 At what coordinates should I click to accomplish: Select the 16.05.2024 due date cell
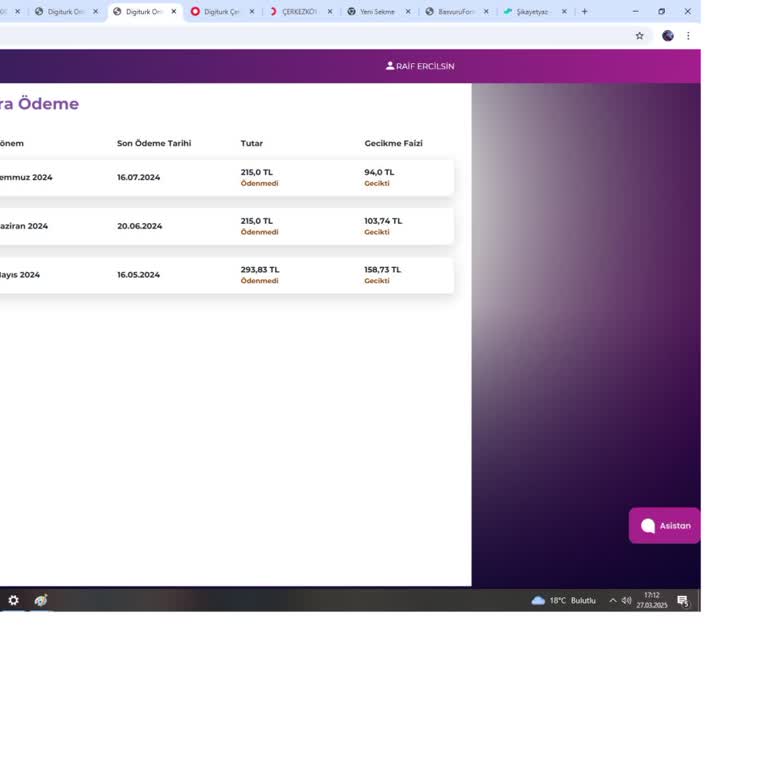coord(138,275)
